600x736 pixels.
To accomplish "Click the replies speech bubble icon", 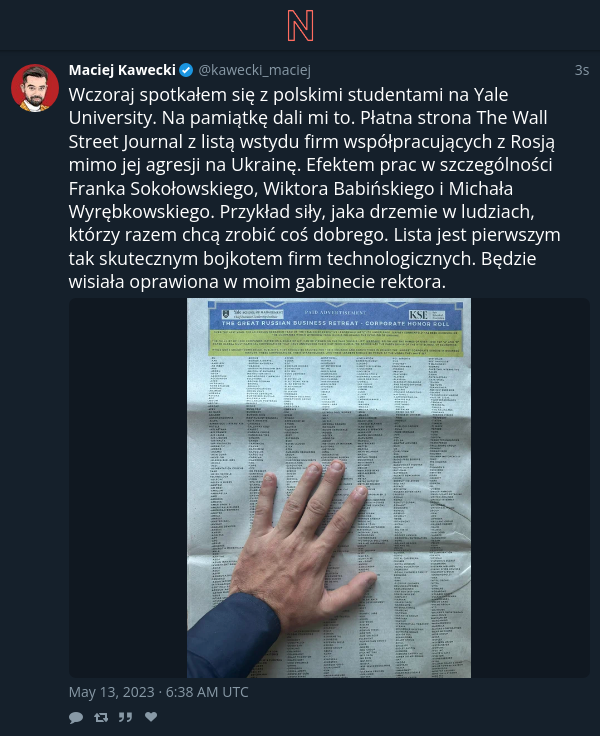I will coord(76,717).
